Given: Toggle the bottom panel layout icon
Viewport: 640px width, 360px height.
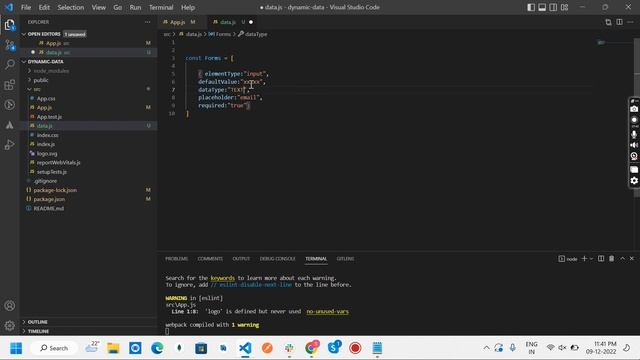Looking at the screenshot, I should [x=542, y=7].
